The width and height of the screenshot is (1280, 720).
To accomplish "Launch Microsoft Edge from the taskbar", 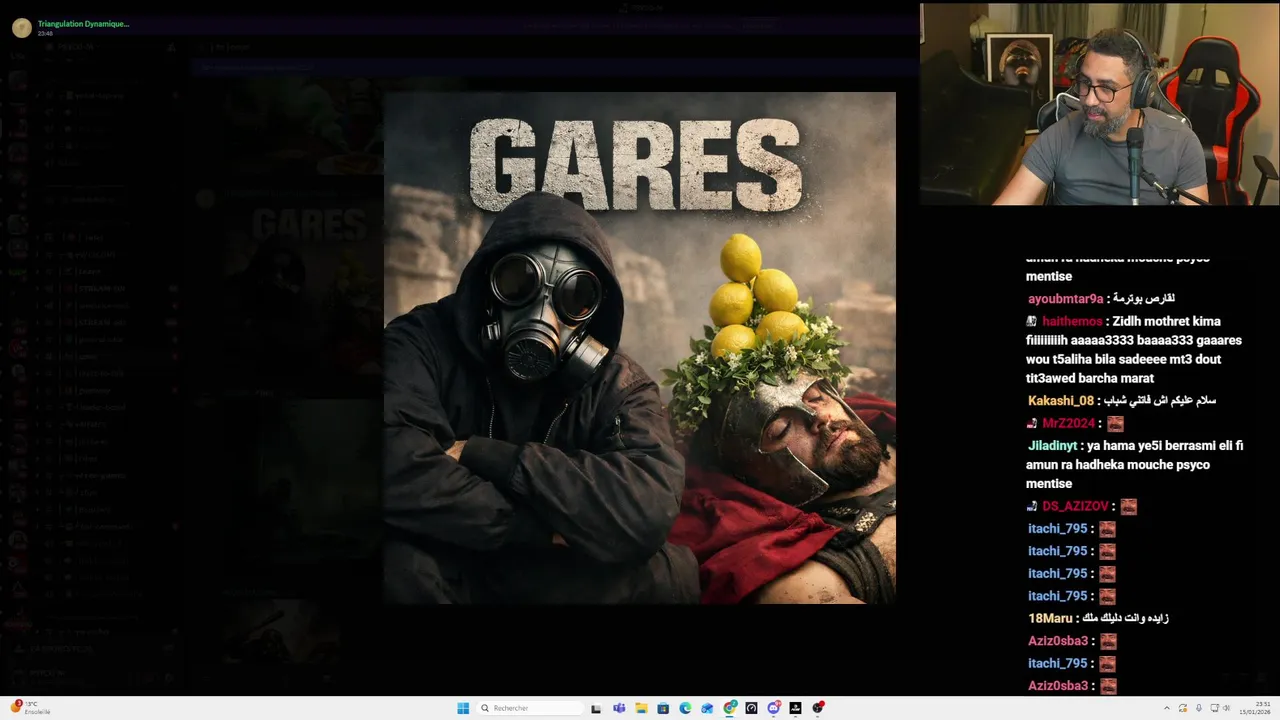I will point(685,708).
